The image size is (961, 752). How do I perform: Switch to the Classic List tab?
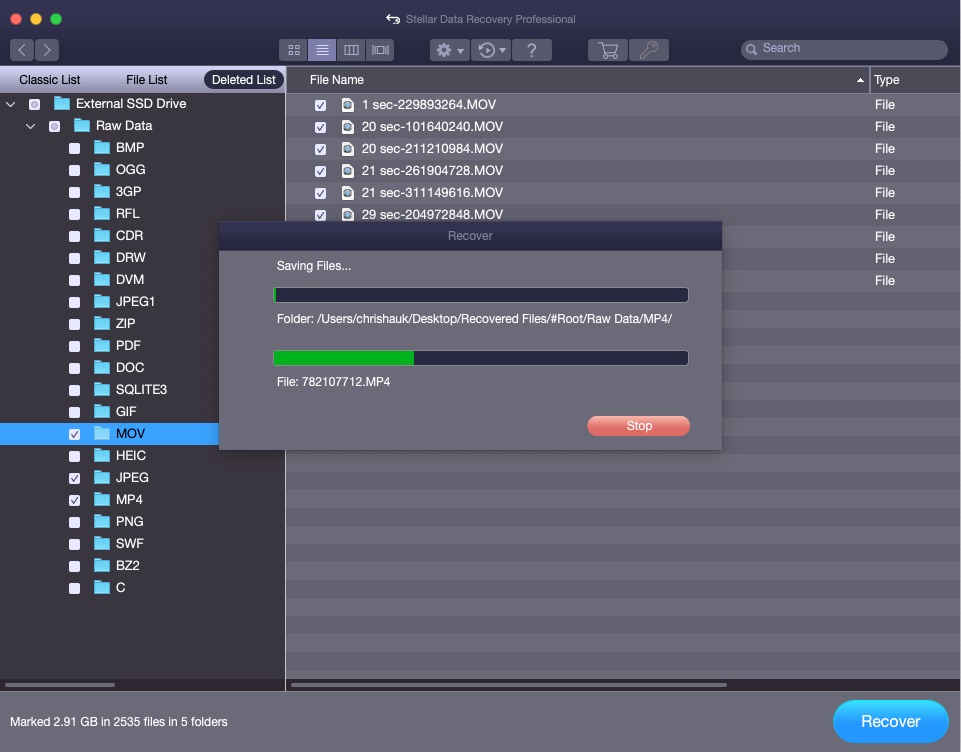[50, 80]
